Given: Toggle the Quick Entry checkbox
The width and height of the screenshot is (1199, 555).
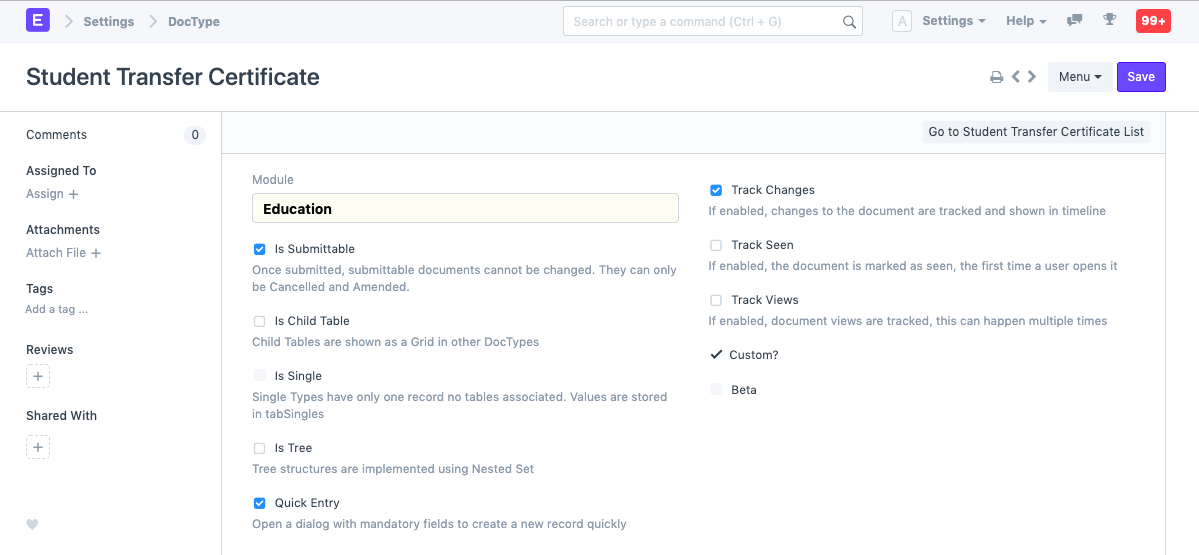Looking at the screenshot, I should click(x=259, y=503).
